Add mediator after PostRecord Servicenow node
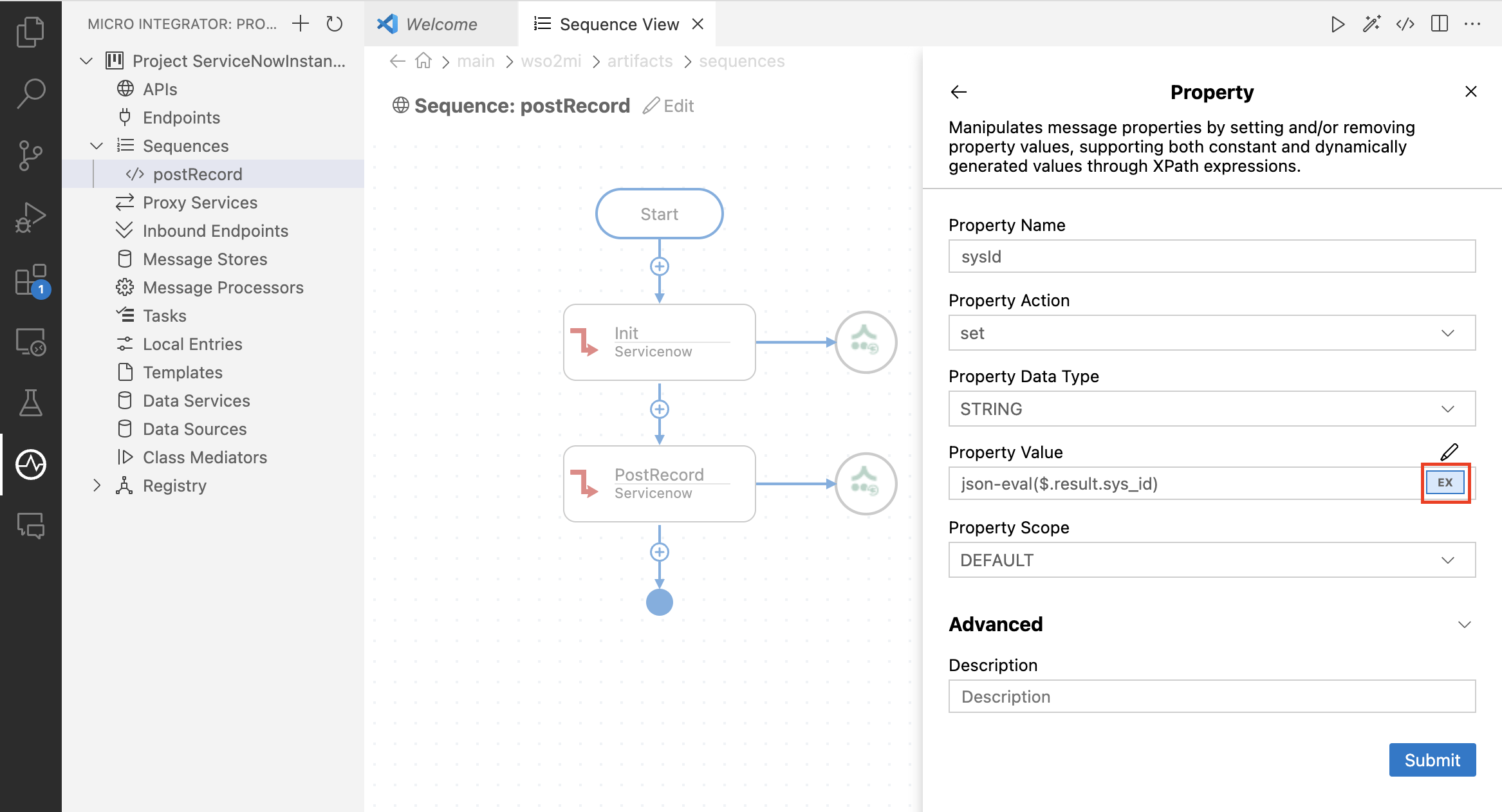1502x812 pixels. [660, 552]
